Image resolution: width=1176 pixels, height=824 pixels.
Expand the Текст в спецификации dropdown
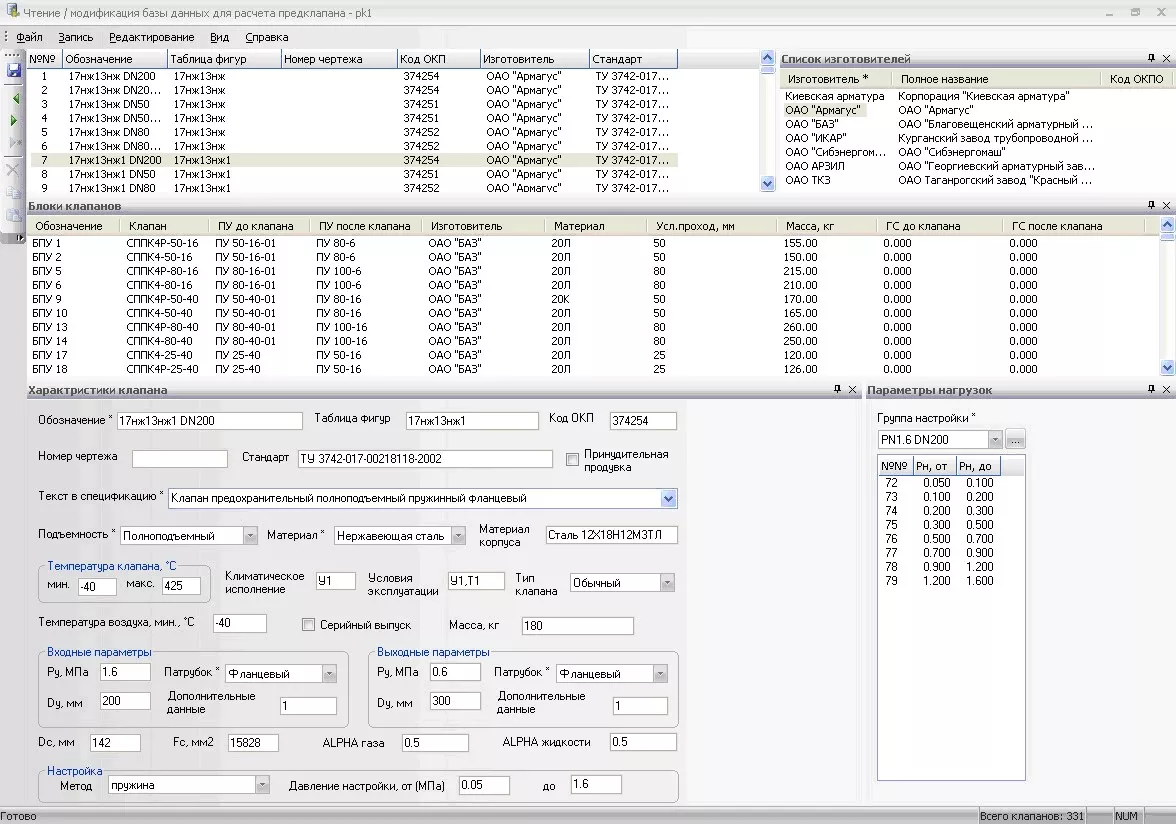point(668,498)
